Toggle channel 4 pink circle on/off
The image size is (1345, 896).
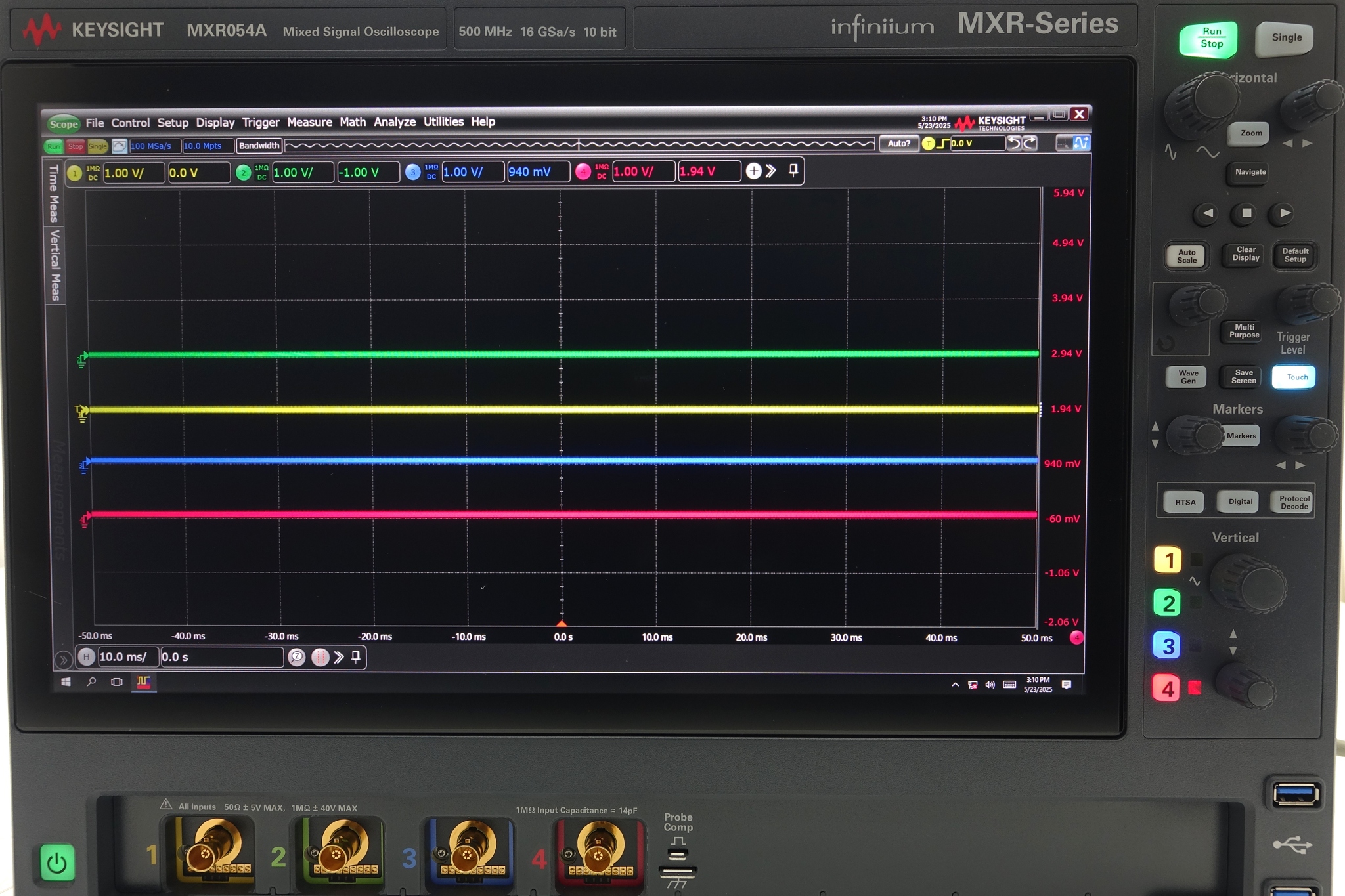(x=583, y=172)
